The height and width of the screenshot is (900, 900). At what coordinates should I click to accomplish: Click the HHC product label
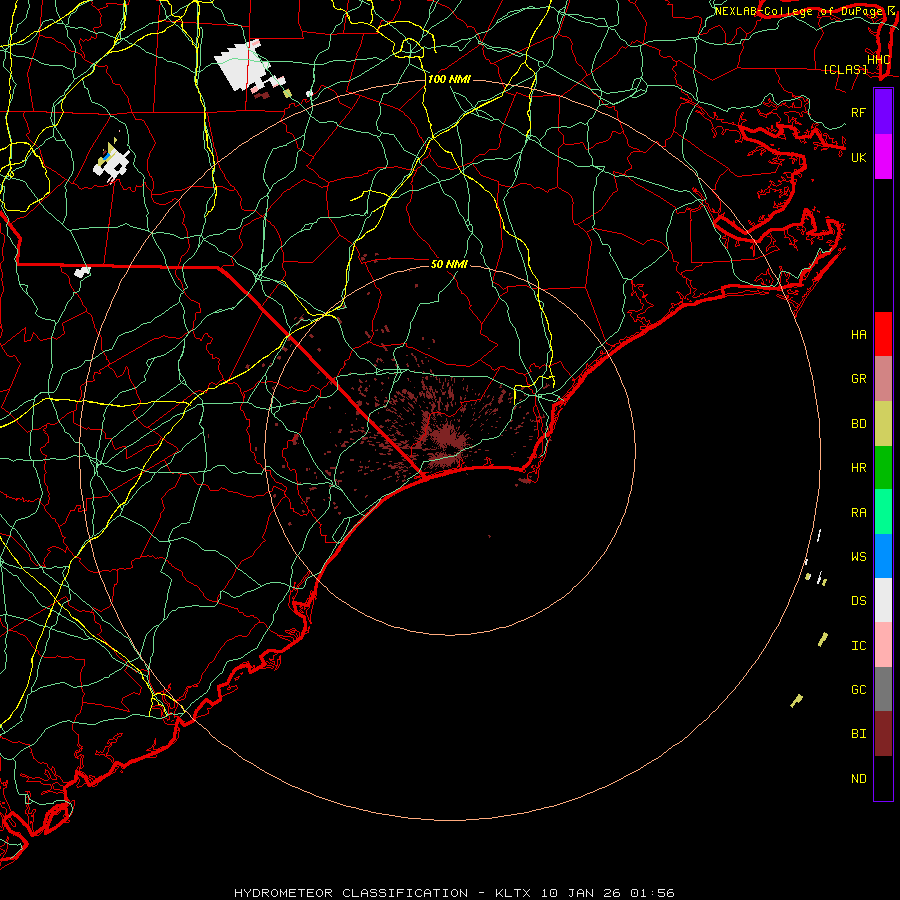(878, 59)
